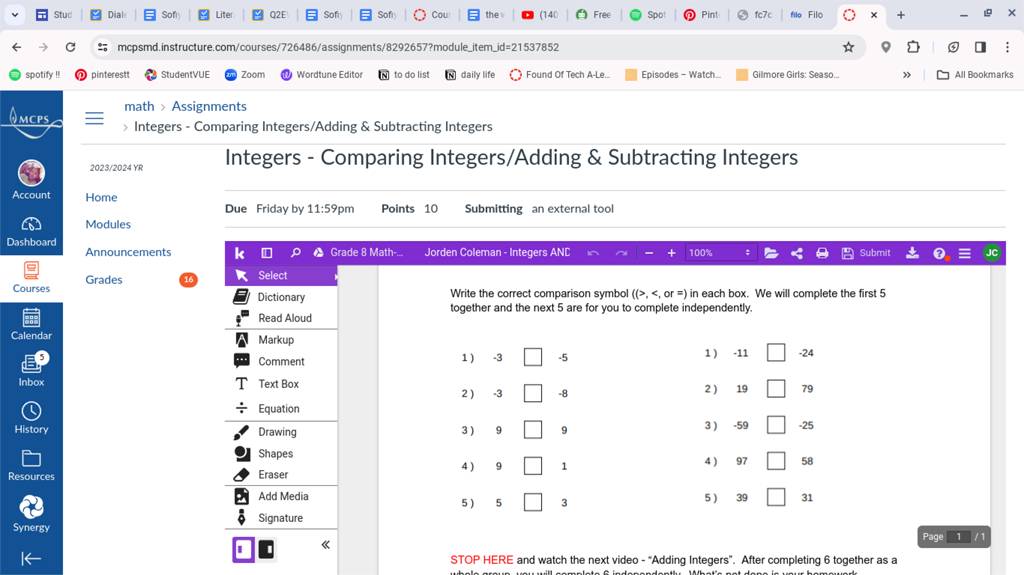
Task: Activate the Read Aloud tool
Action: [x=281, y=318]
